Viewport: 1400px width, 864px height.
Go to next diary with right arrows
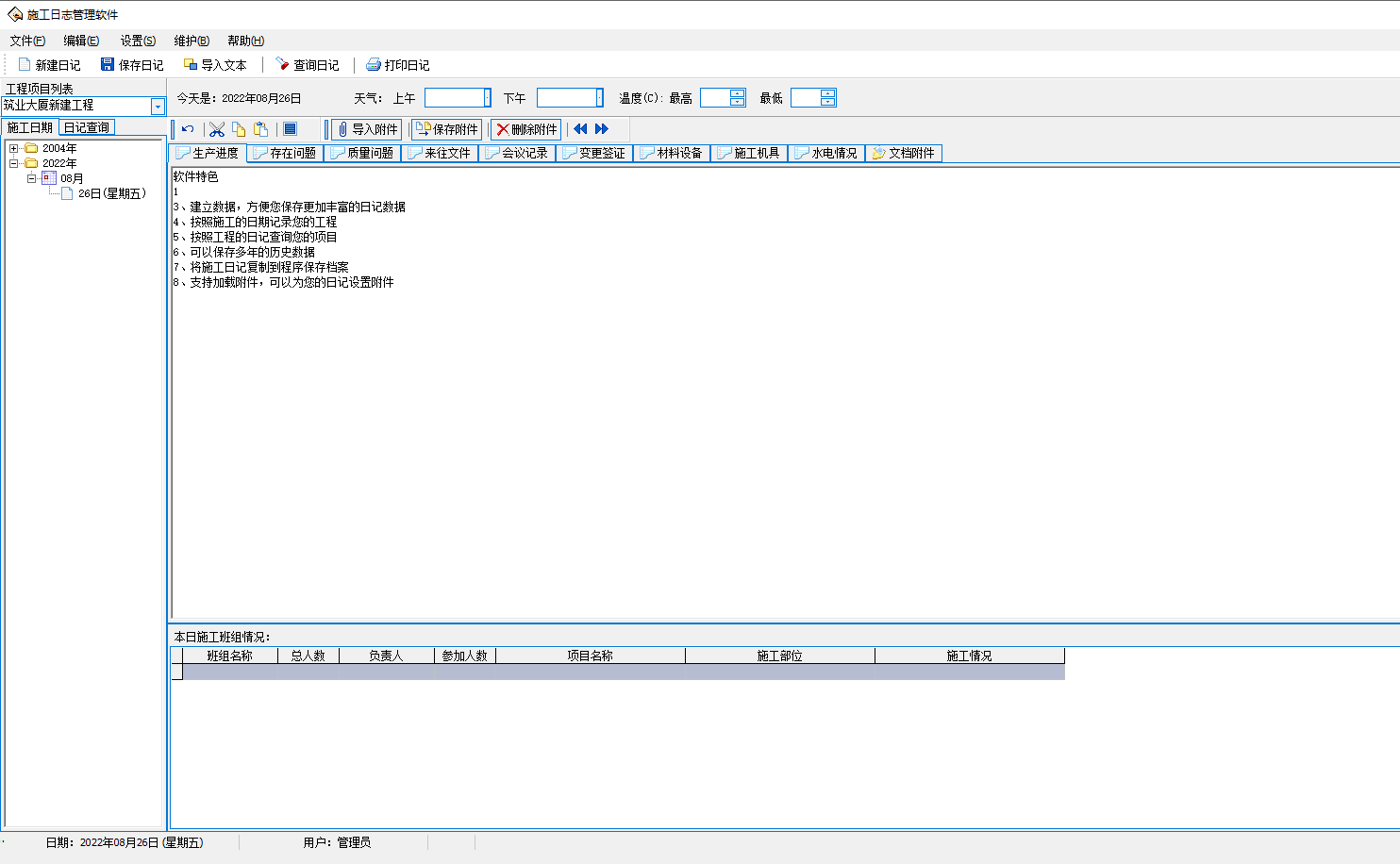(602, 129)
